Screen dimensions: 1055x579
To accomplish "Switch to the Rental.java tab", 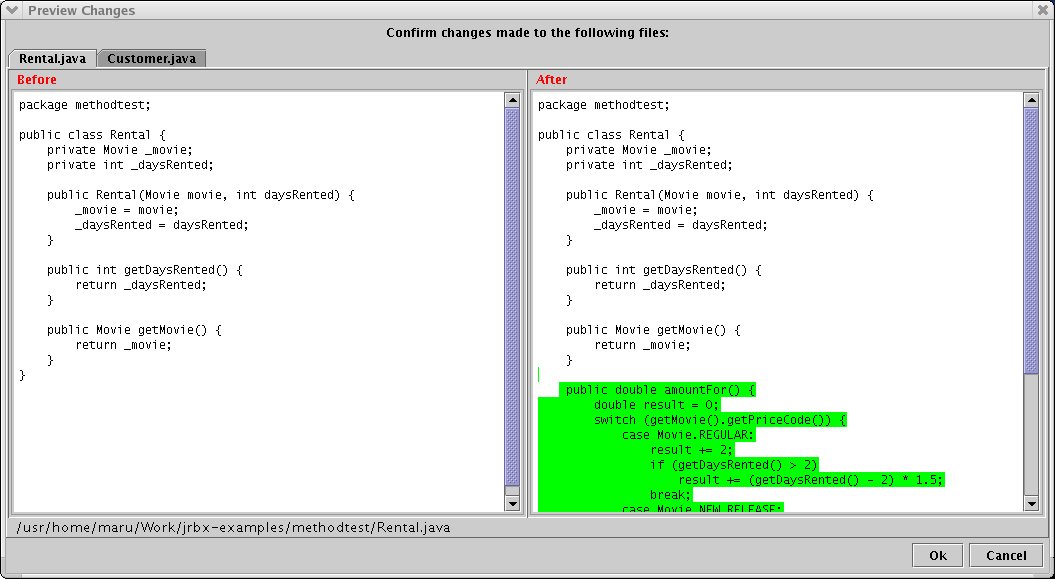I will click(52, 59).
